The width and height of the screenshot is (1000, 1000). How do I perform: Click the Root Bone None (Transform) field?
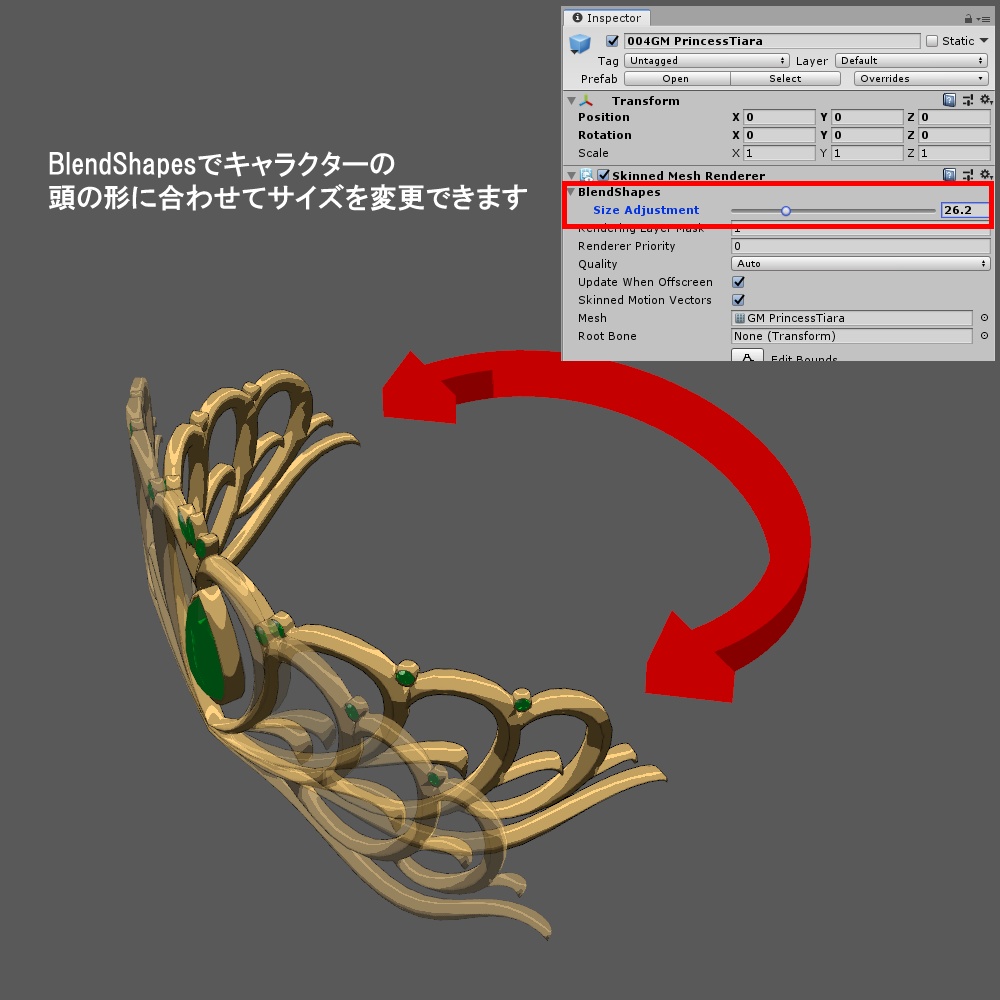[x=851, y=336]
